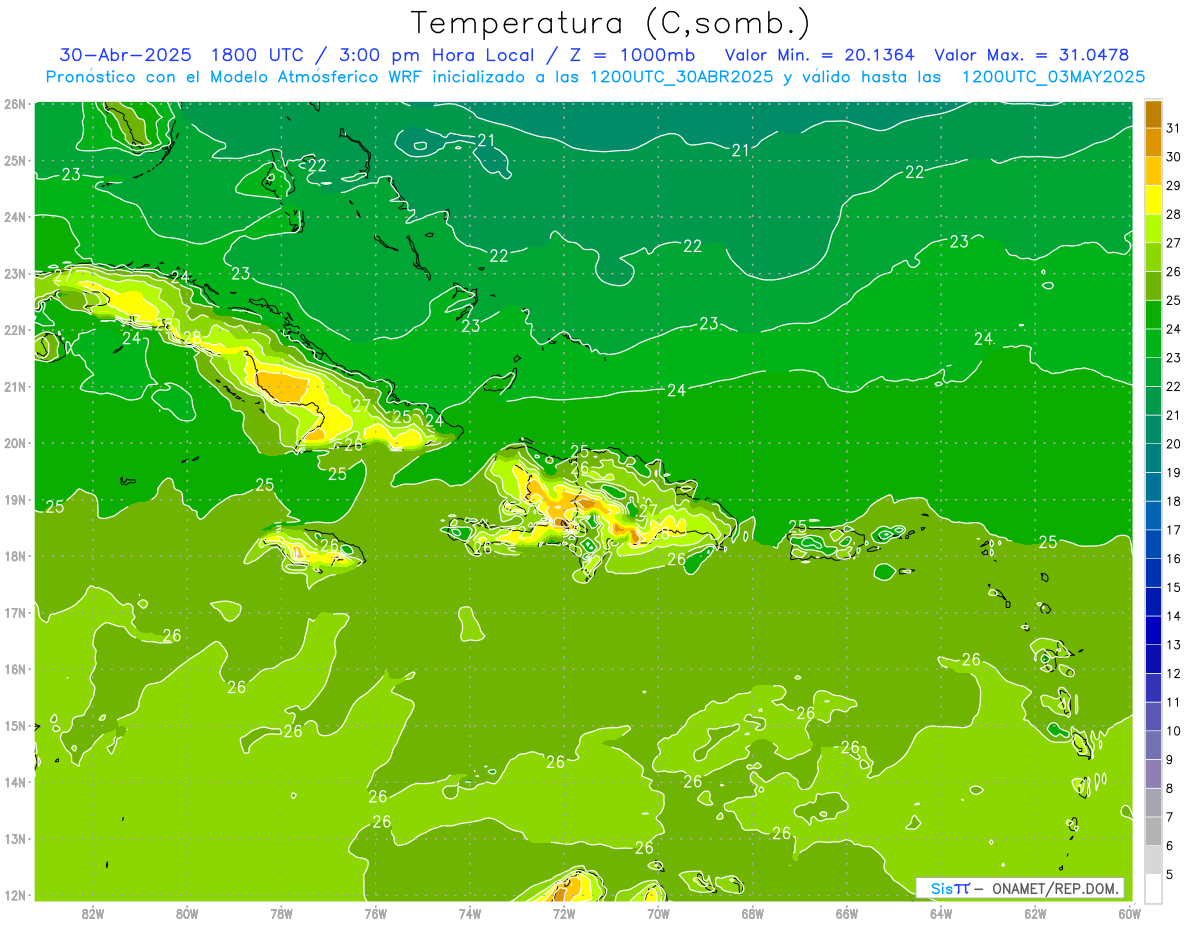This screenshot has height=927, width=1200.
Task: Click the yellow swatch between 28 and 29
Action: (1154, 201)
